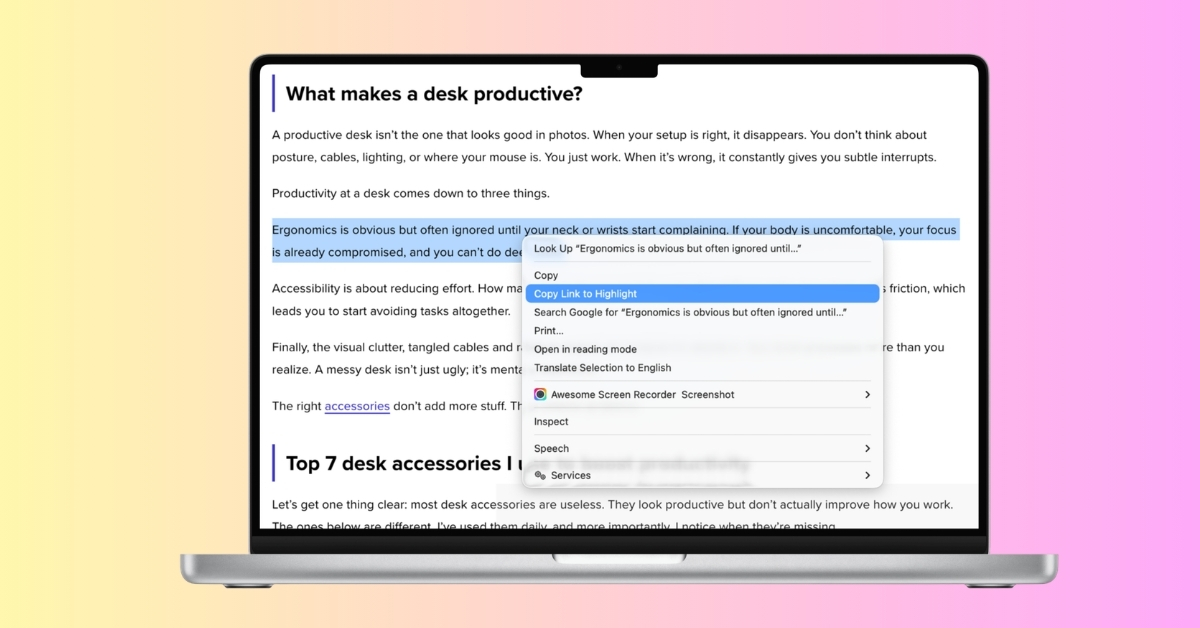This screenshot has height=628, width=1200.
Task: Expand the Services submenu chevron
Action: coord(867,476)
